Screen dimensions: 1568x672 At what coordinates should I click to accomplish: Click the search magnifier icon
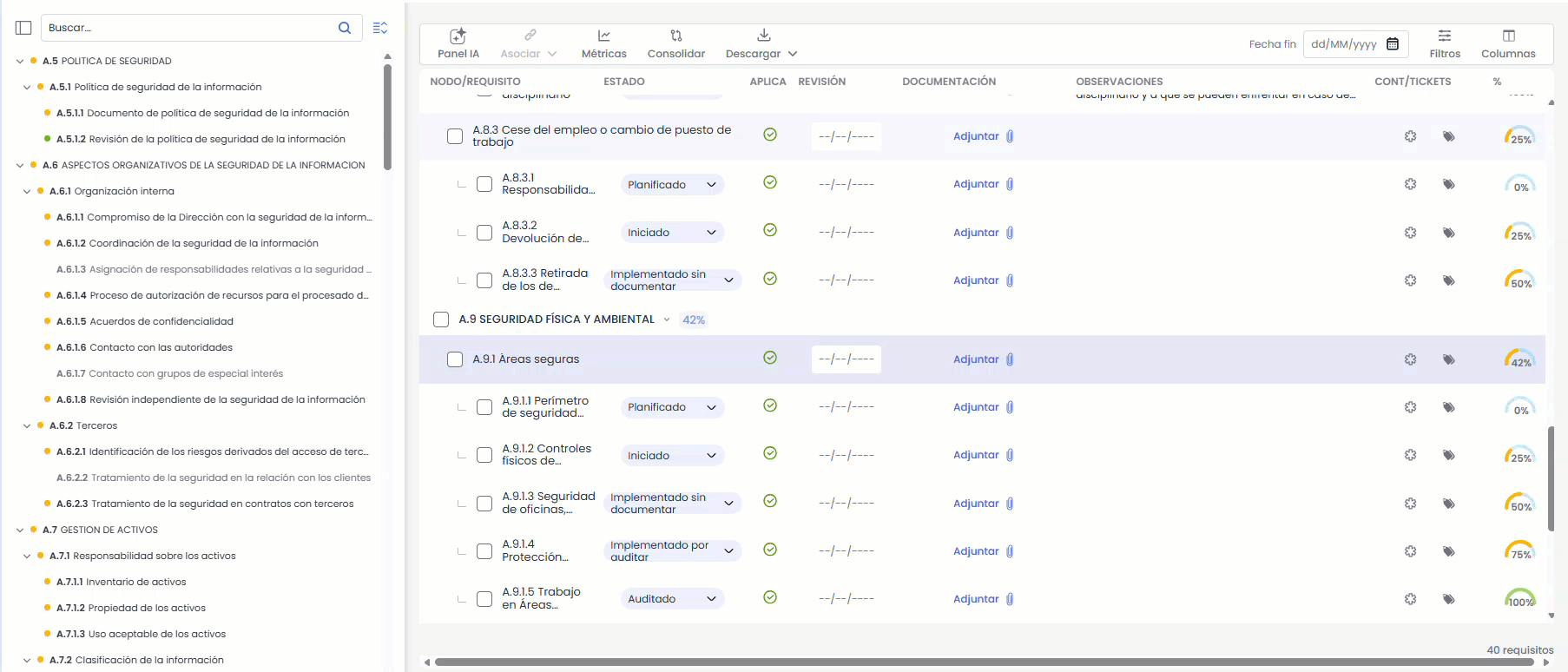click(345, 28)
